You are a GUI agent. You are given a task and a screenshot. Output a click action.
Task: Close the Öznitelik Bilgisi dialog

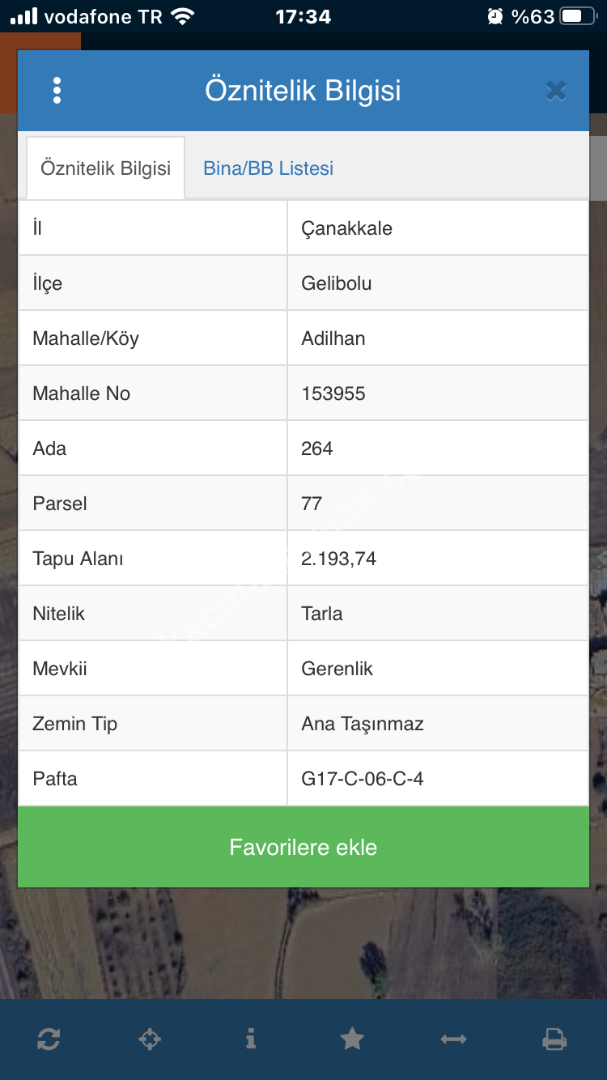[556, 91]
